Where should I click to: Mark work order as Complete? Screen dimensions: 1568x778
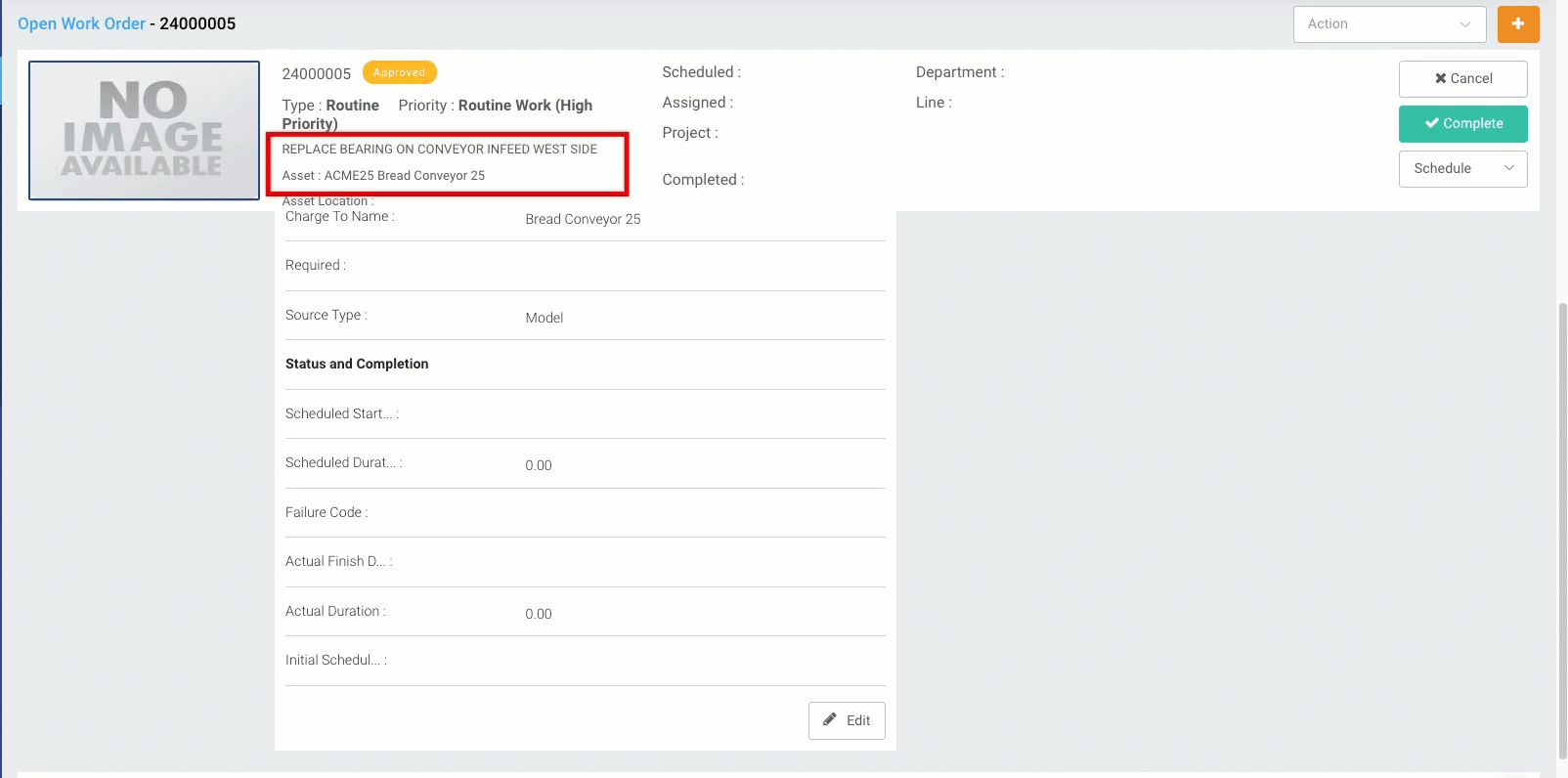(1462, 124)
